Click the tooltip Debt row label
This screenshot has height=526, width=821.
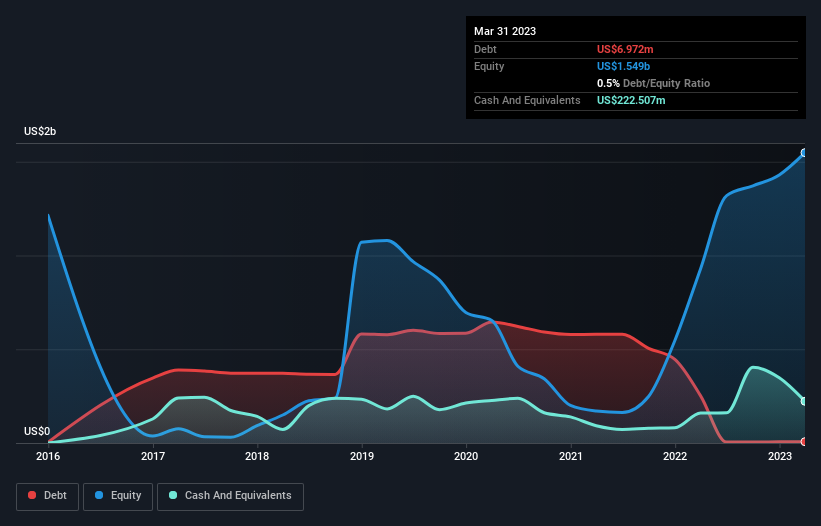tap(485, 49)
